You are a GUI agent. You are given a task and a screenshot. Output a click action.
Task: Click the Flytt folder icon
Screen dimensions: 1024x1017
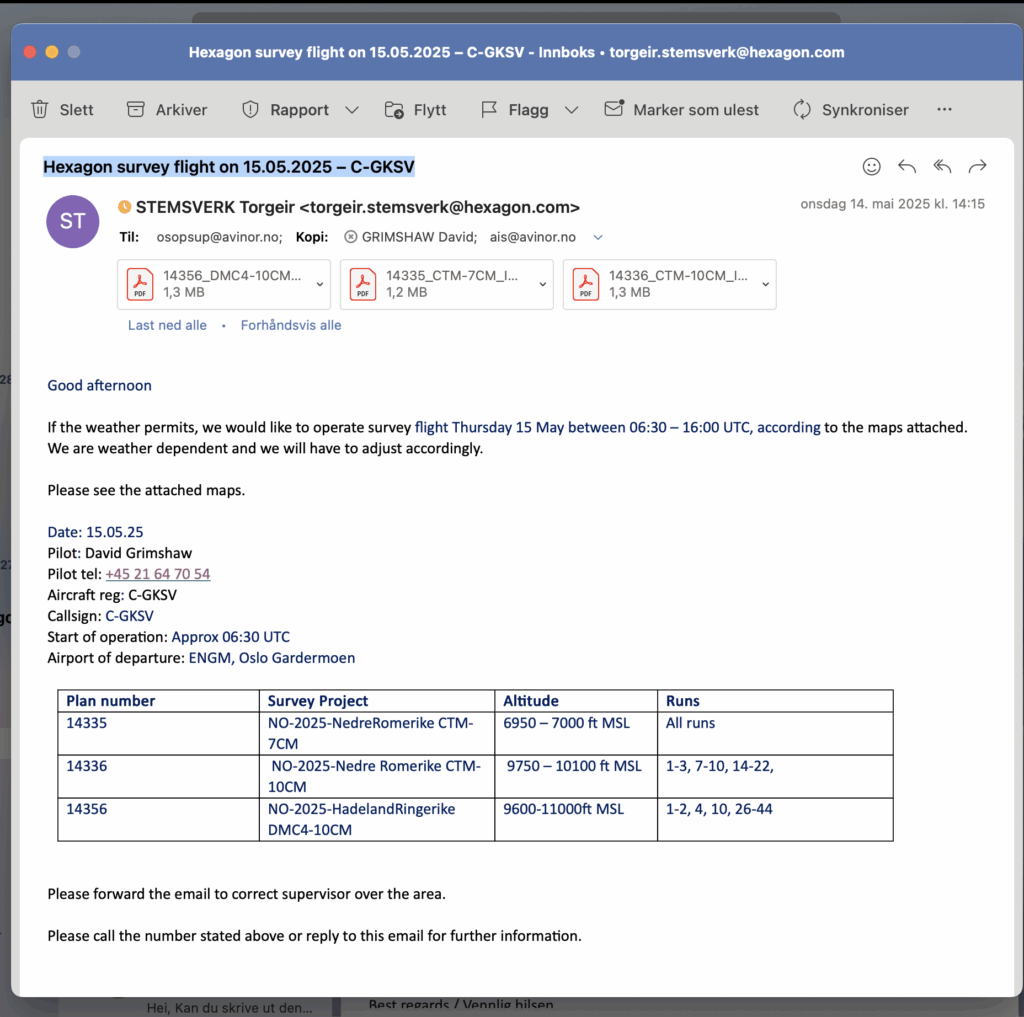coord(394,109)
